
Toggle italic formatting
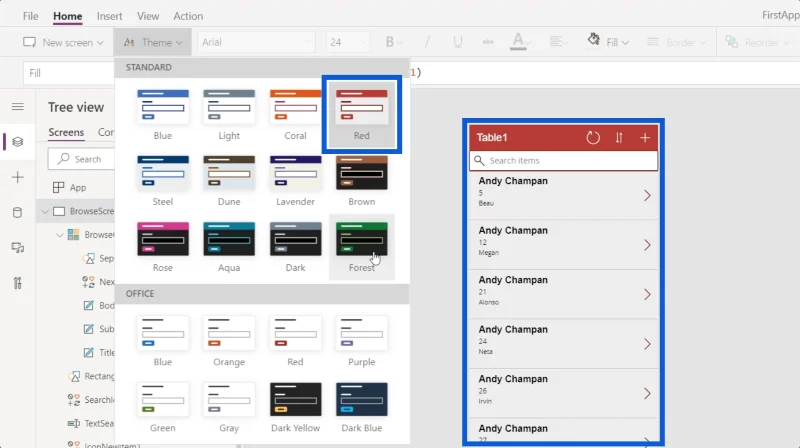(x=427, y=42)
